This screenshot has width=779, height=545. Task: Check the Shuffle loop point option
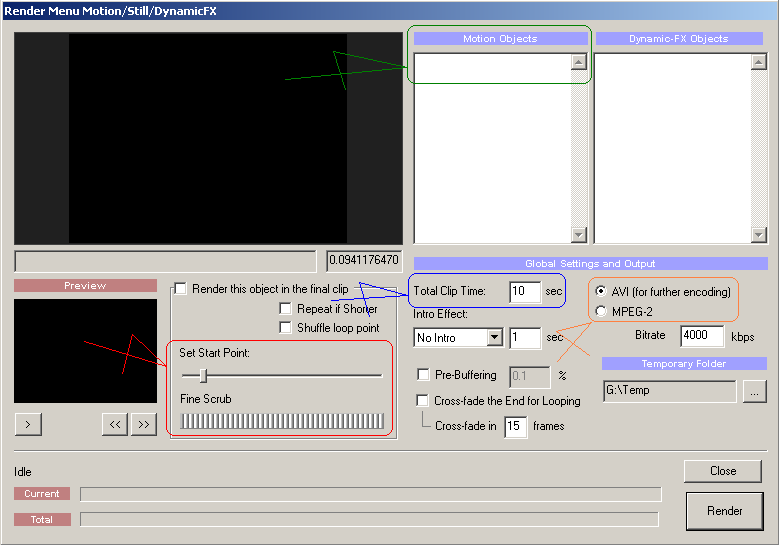(x=286, y=328)
